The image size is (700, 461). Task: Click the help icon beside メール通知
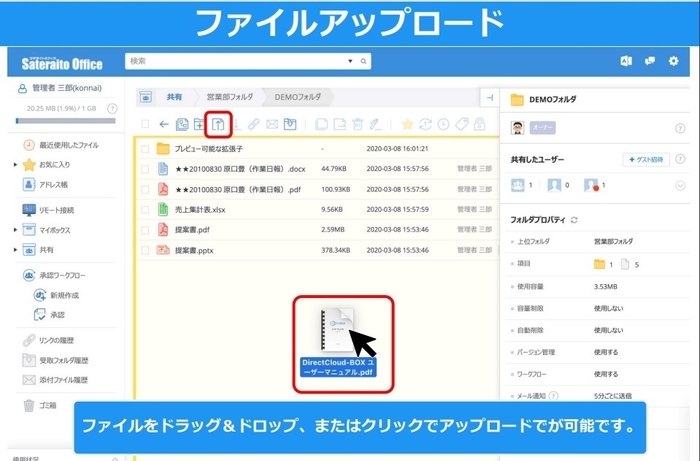[553, 395]
